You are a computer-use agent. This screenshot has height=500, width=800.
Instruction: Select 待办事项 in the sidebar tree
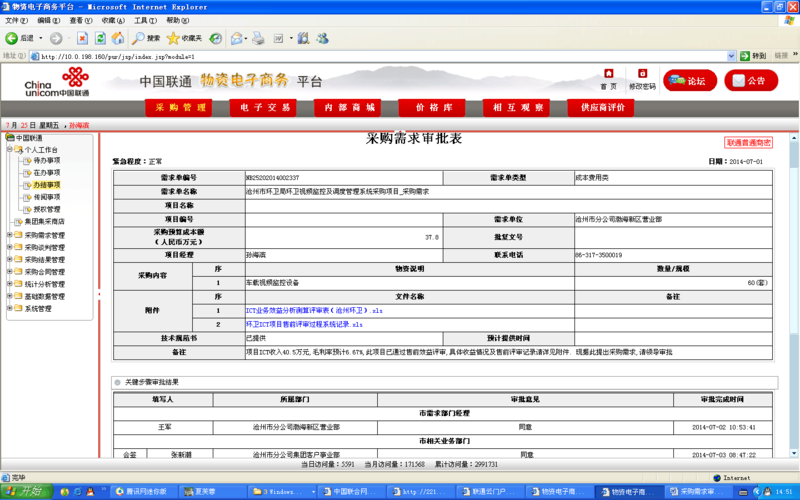[46, 160]
